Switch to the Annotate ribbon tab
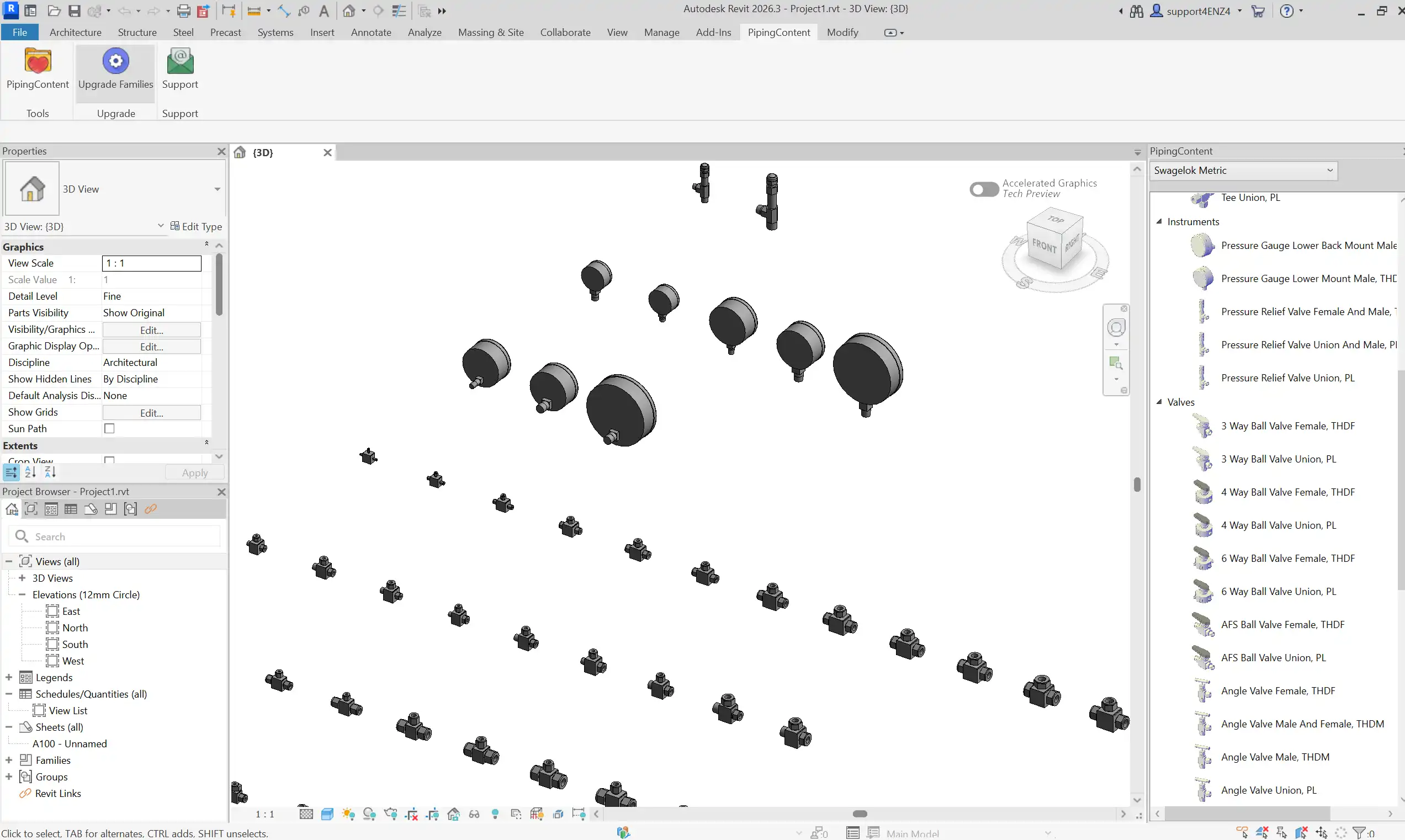 pos(371,32)
